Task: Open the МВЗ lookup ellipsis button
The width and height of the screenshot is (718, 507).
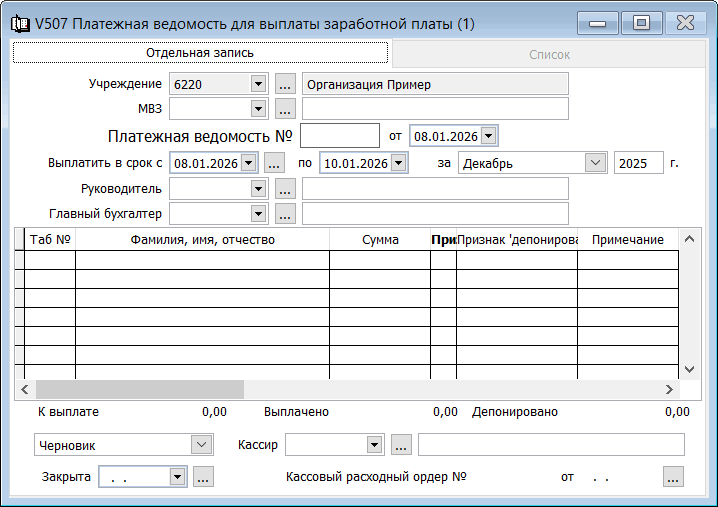Action: pyautogui.click(x=285, y=108)
